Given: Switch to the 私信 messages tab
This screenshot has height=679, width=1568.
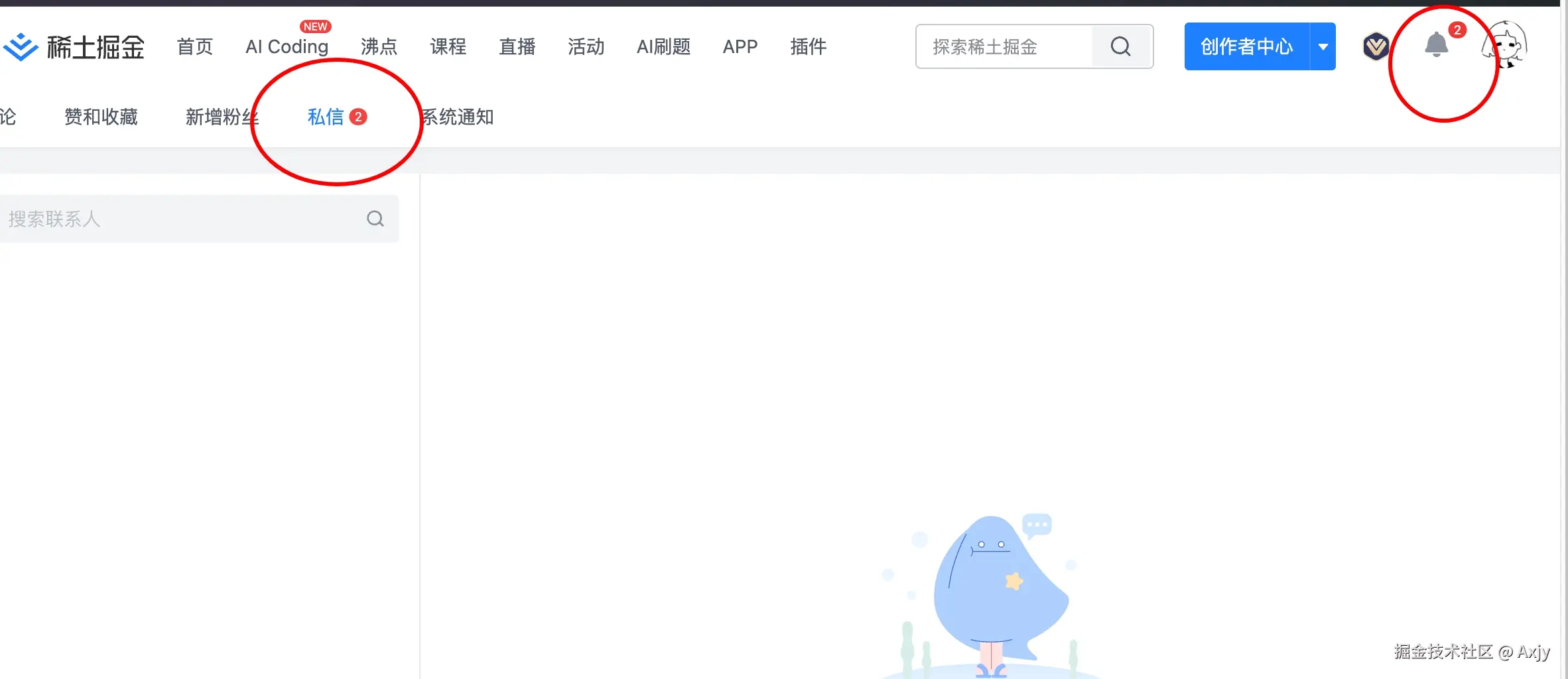Looking at the screenshot, I should pyautogui.click(x=326, y=117).
